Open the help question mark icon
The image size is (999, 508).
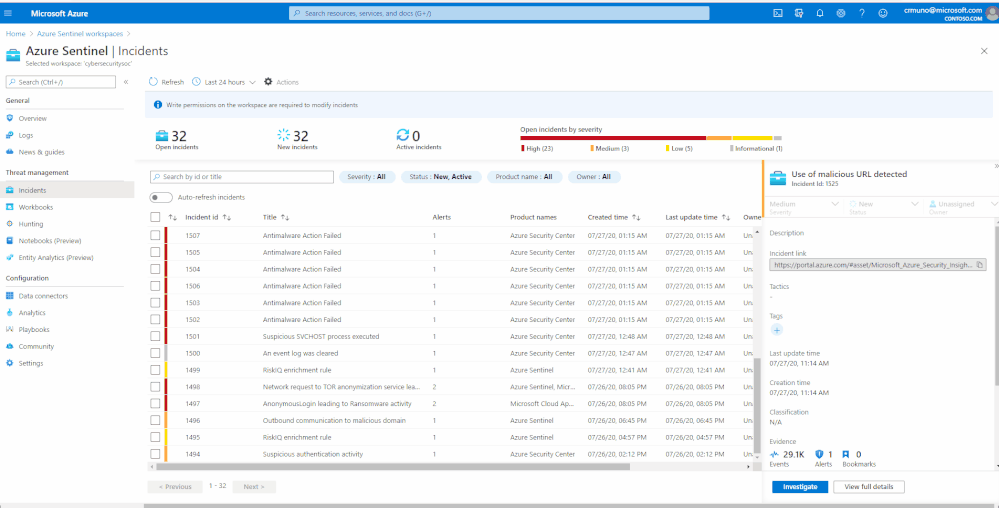click(861, 13)
